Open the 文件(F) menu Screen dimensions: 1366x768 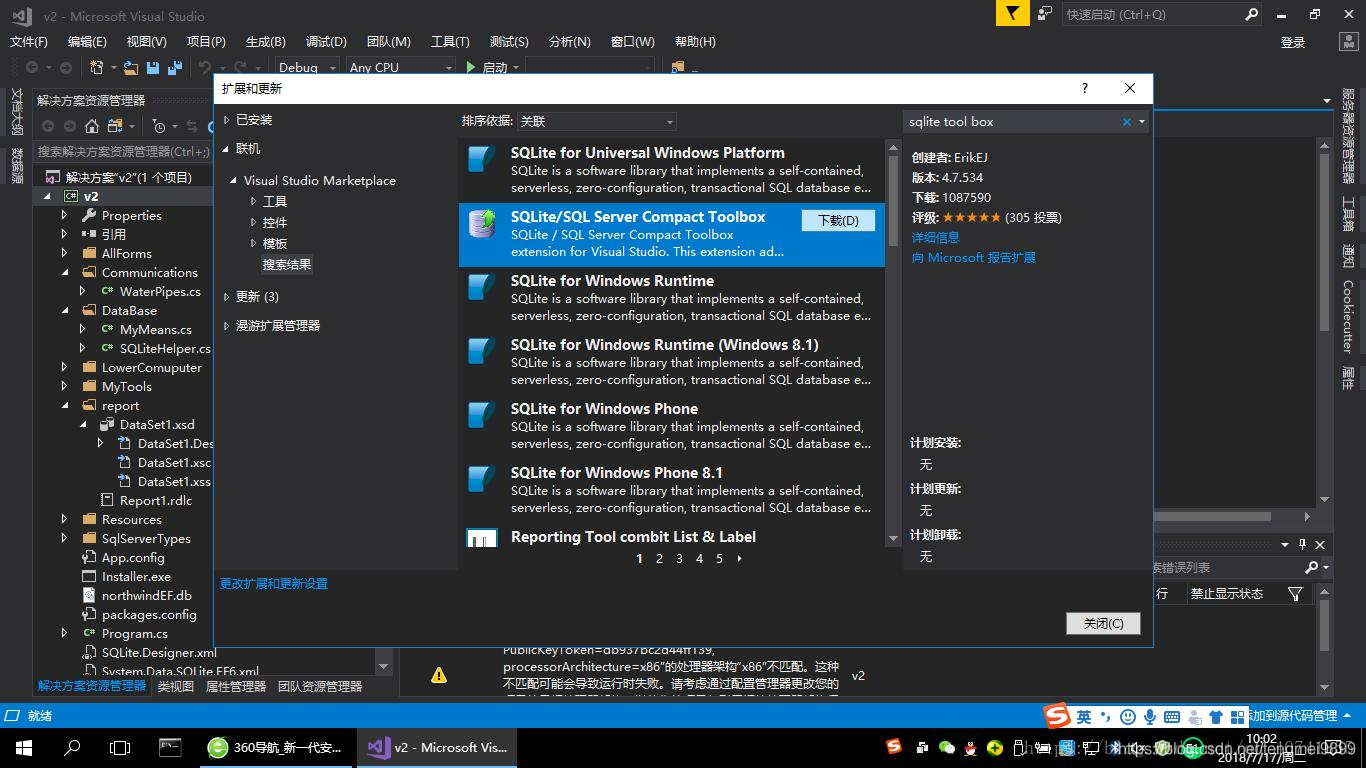29,41
